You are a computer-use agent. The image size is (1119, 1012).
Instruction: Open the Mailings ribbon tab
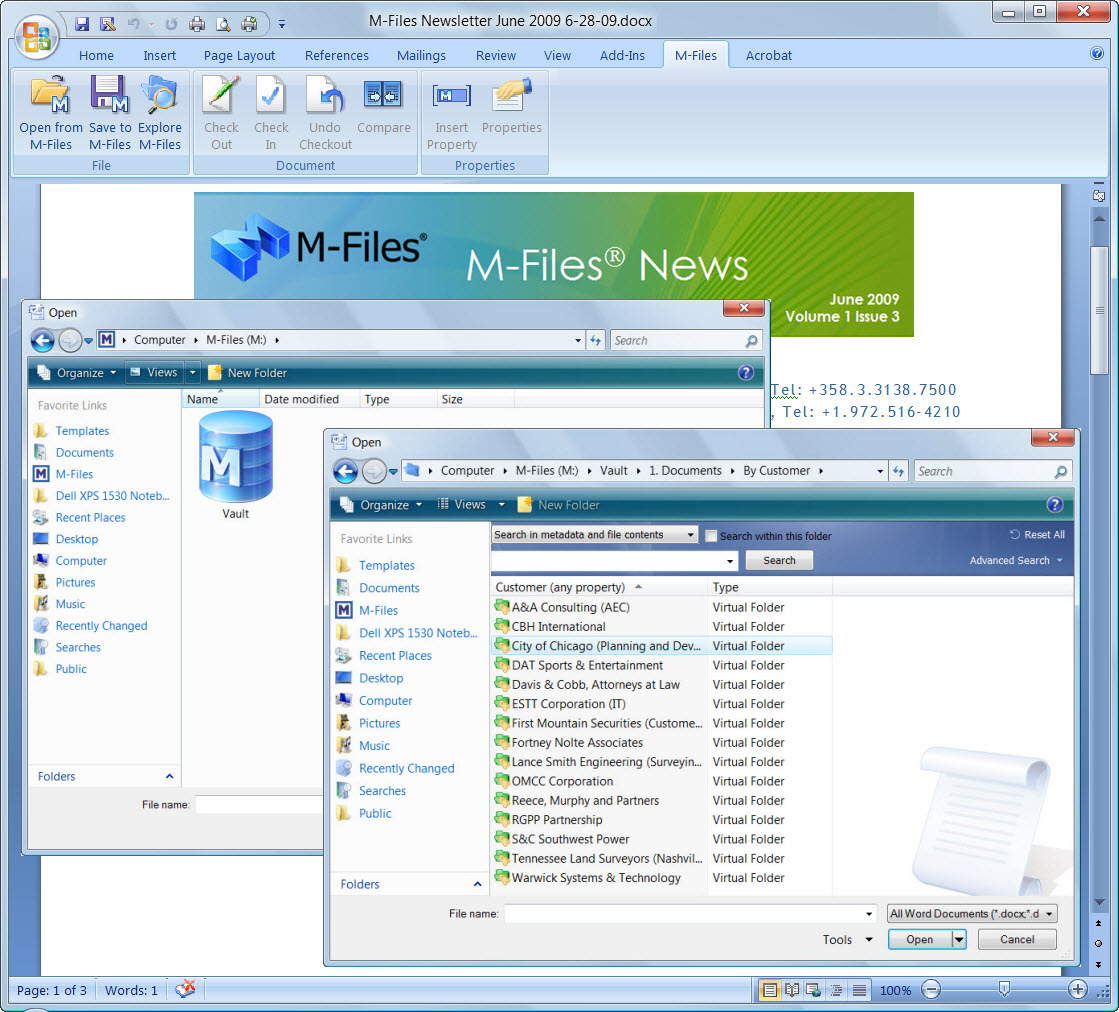(x=421, y=55)
